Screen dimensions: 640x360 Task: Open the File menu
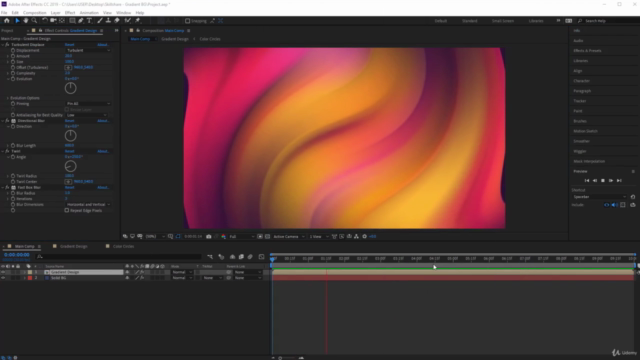(4, 13)
